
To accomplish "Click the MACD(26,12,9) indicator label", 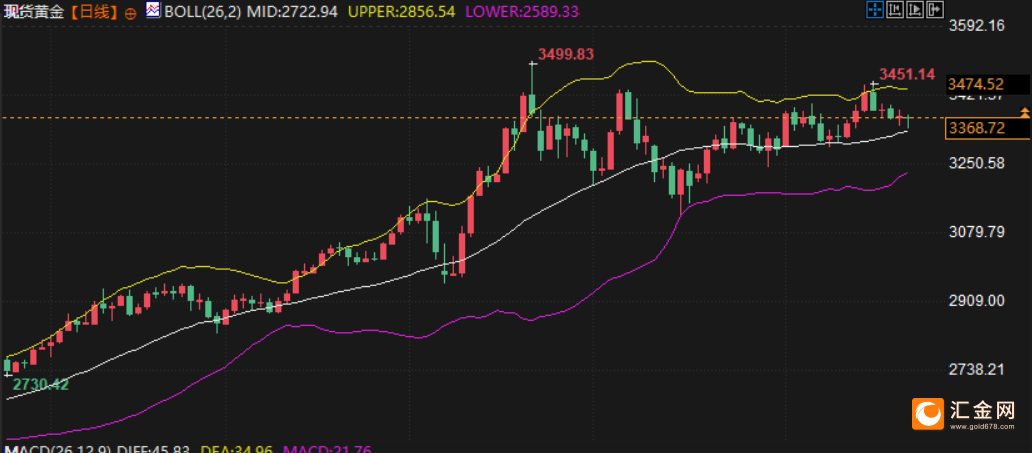I will pyautogui.click(x=55, y=449).
